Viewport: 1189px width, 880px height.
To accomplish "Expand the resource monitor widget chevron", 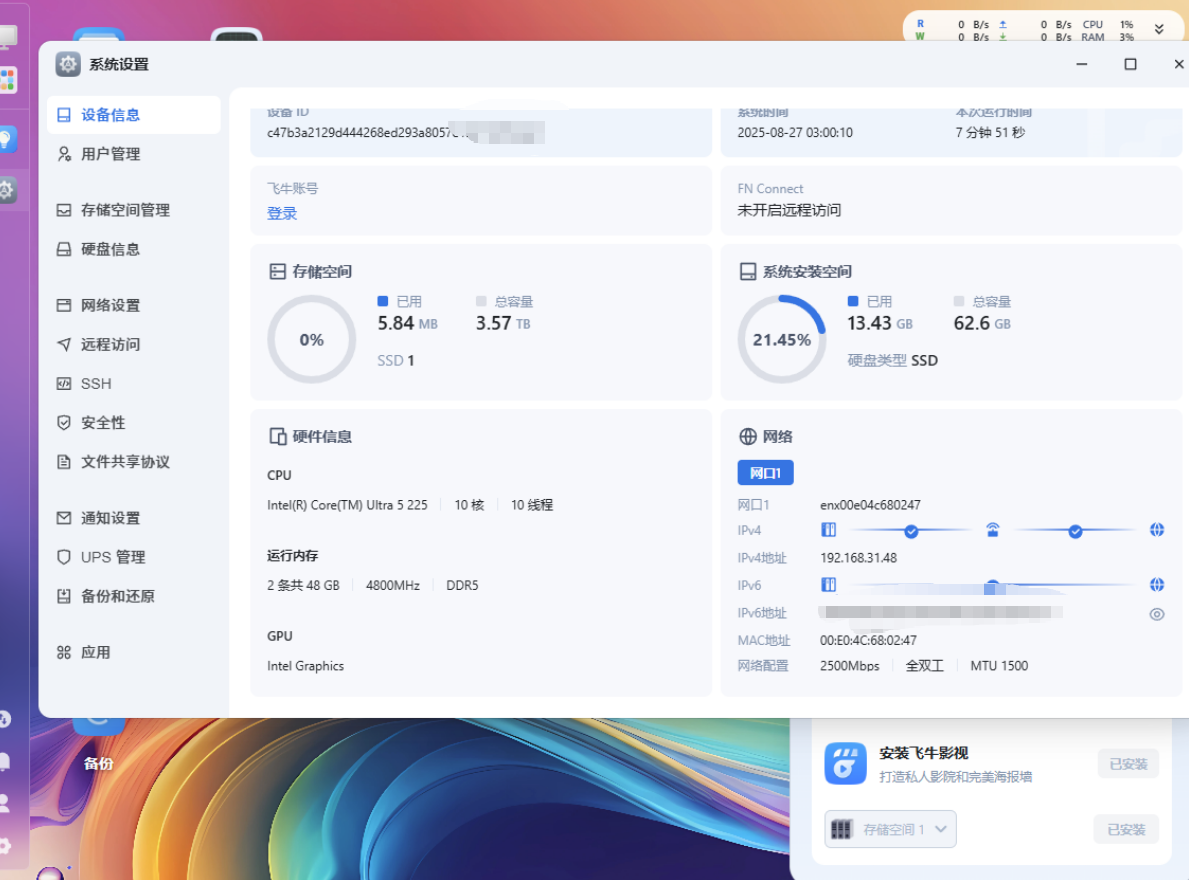I will 1159,30.
